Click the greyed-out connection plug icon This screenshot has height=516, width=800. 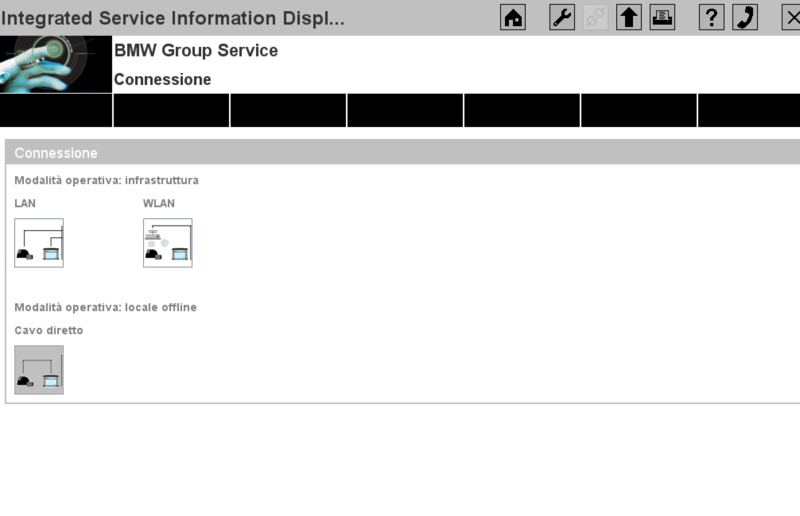[x=595, y=18]
